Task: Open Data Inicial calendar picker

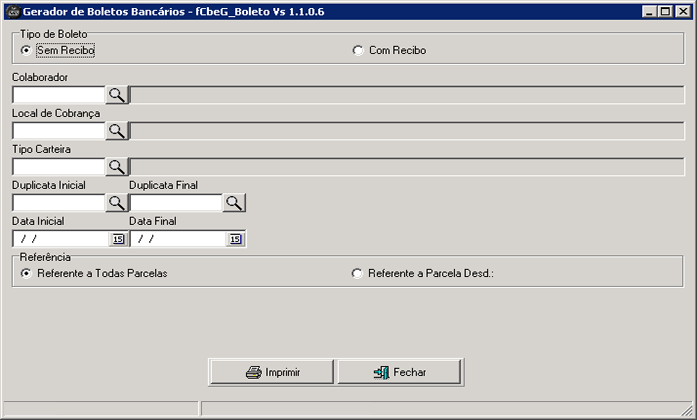Action: coord(118,239)
